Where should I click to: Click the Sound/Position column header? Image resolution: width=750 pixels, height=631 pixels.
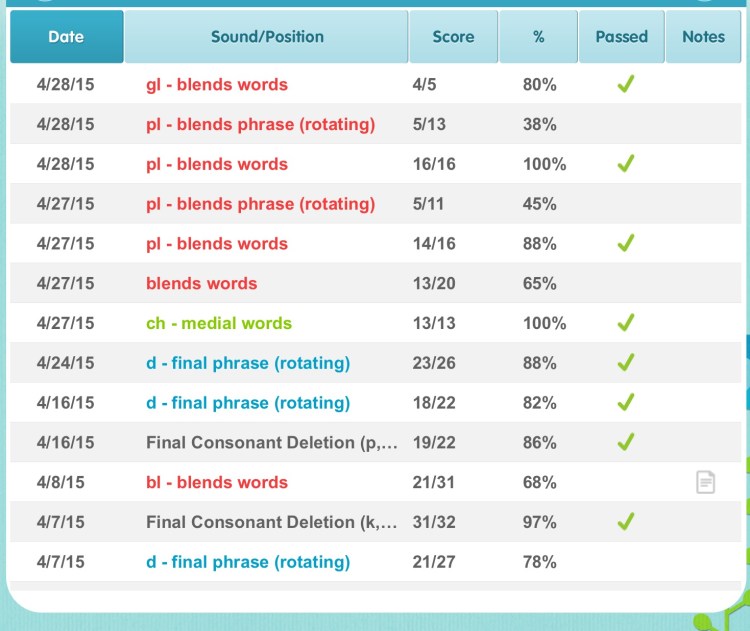[x=267, y=37]
